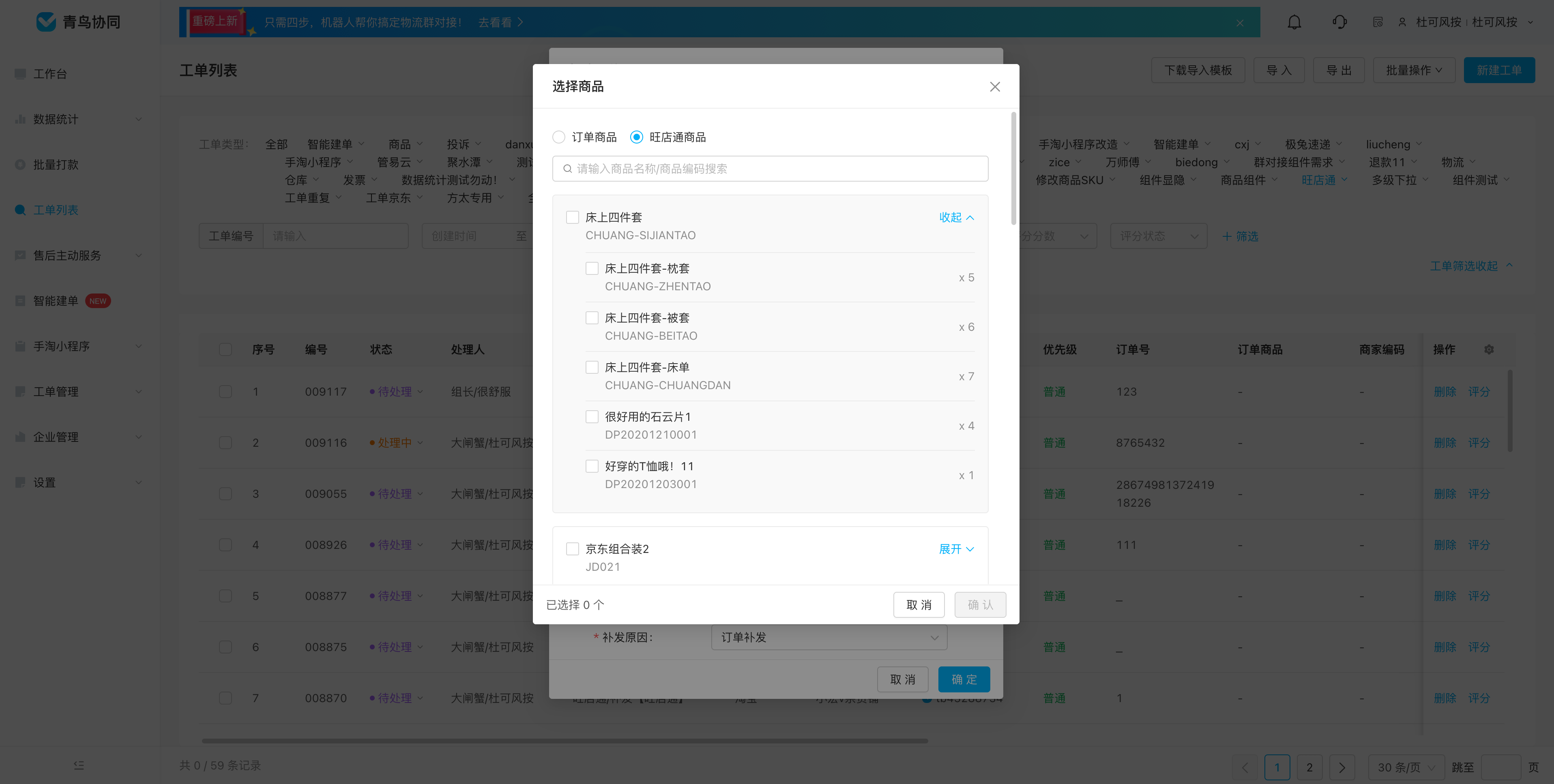The height and width of the screenshot is (784, 1554).
Task: Click the 售后主动服务 sidebar icon
Action: coord(20,255)
